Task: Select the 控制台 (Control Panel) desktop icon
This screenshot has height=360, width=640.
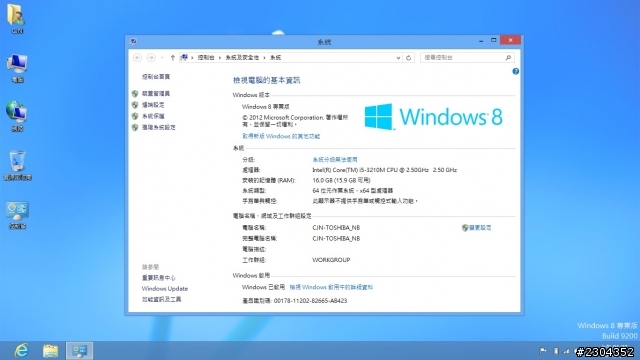Action: [x=17, y=215]
